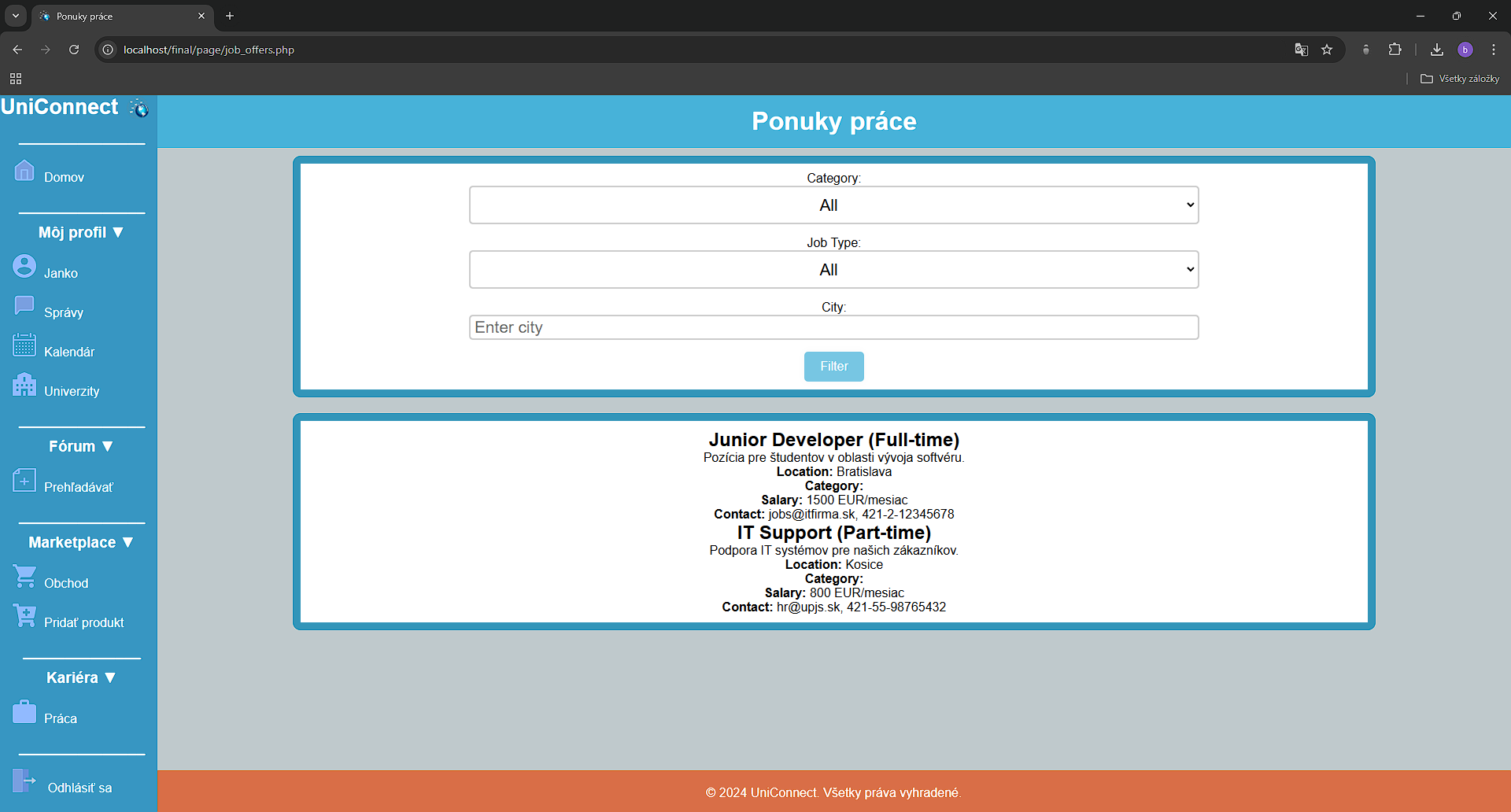1511x812 pixels.
Task: Open the tab search dropdown arrow
Action: (16, 16)
